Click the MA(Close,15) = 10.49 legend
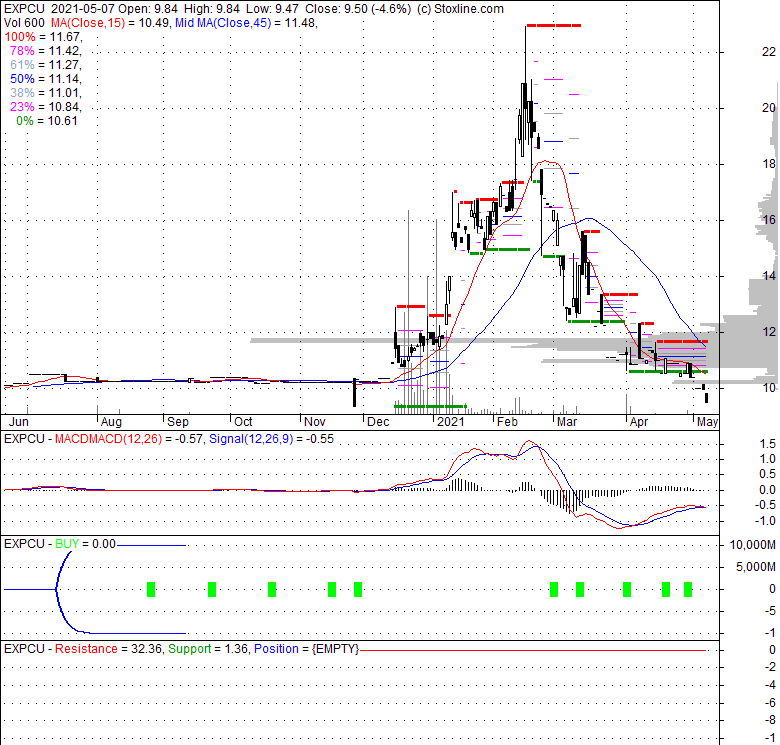Screen dimensions: 780x745 110,23
